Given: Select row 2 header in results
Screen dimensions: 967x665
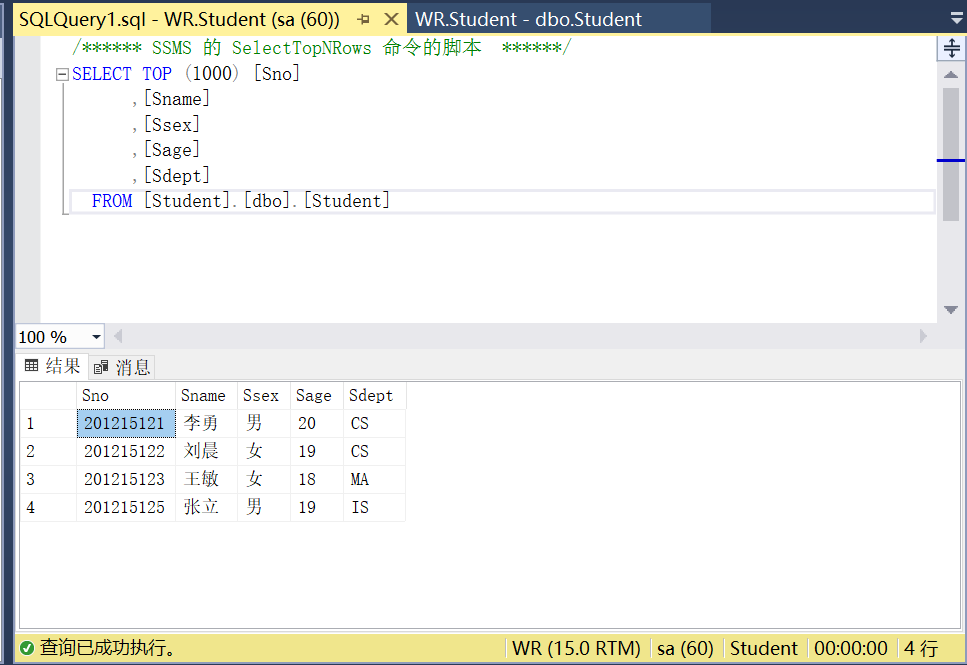Looking at the screenshot, I should click(x=48, y=452).
